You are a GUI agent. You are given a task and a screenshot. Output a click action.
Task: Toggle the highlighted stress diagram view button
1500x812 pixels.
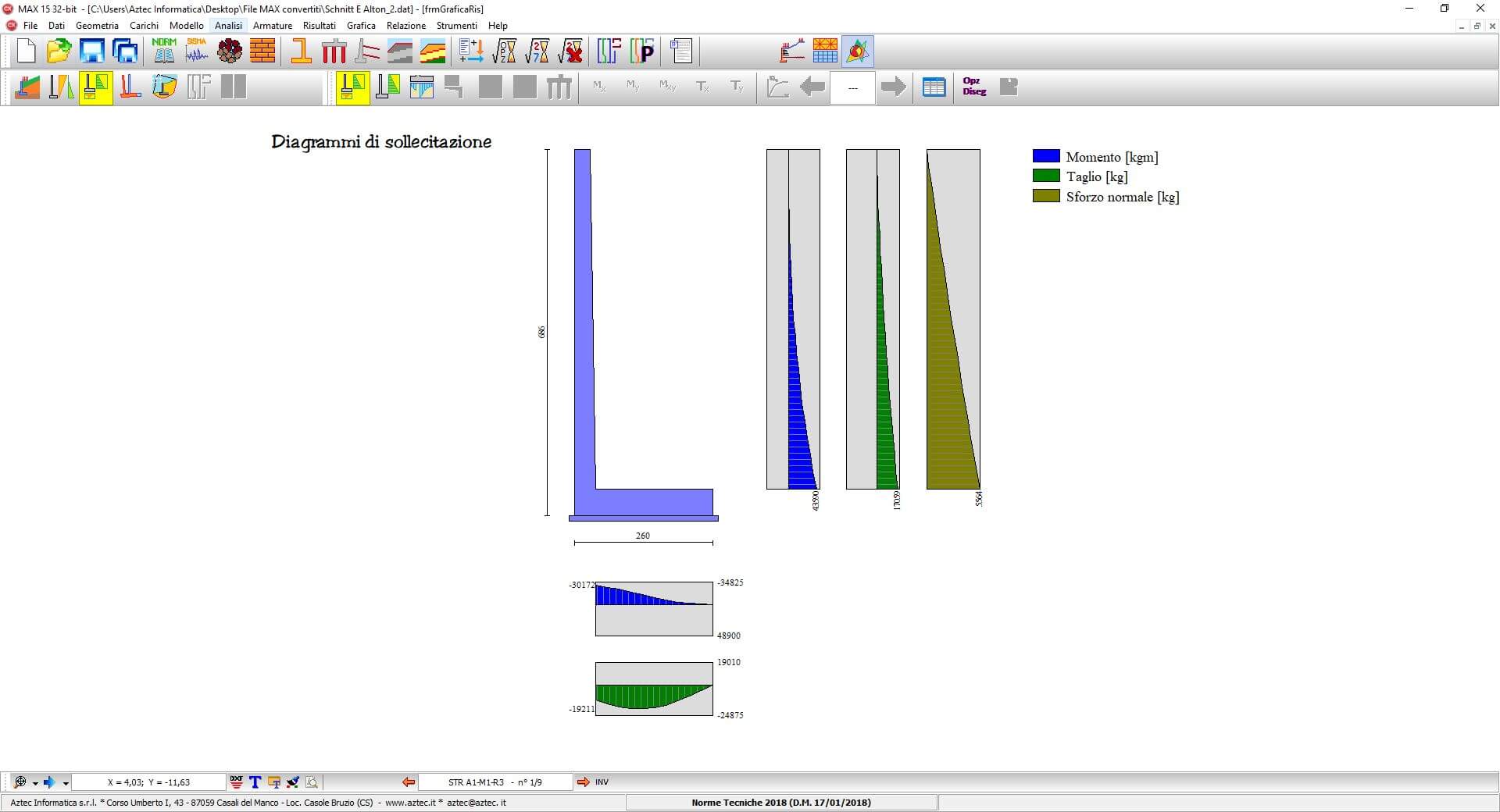352,87
